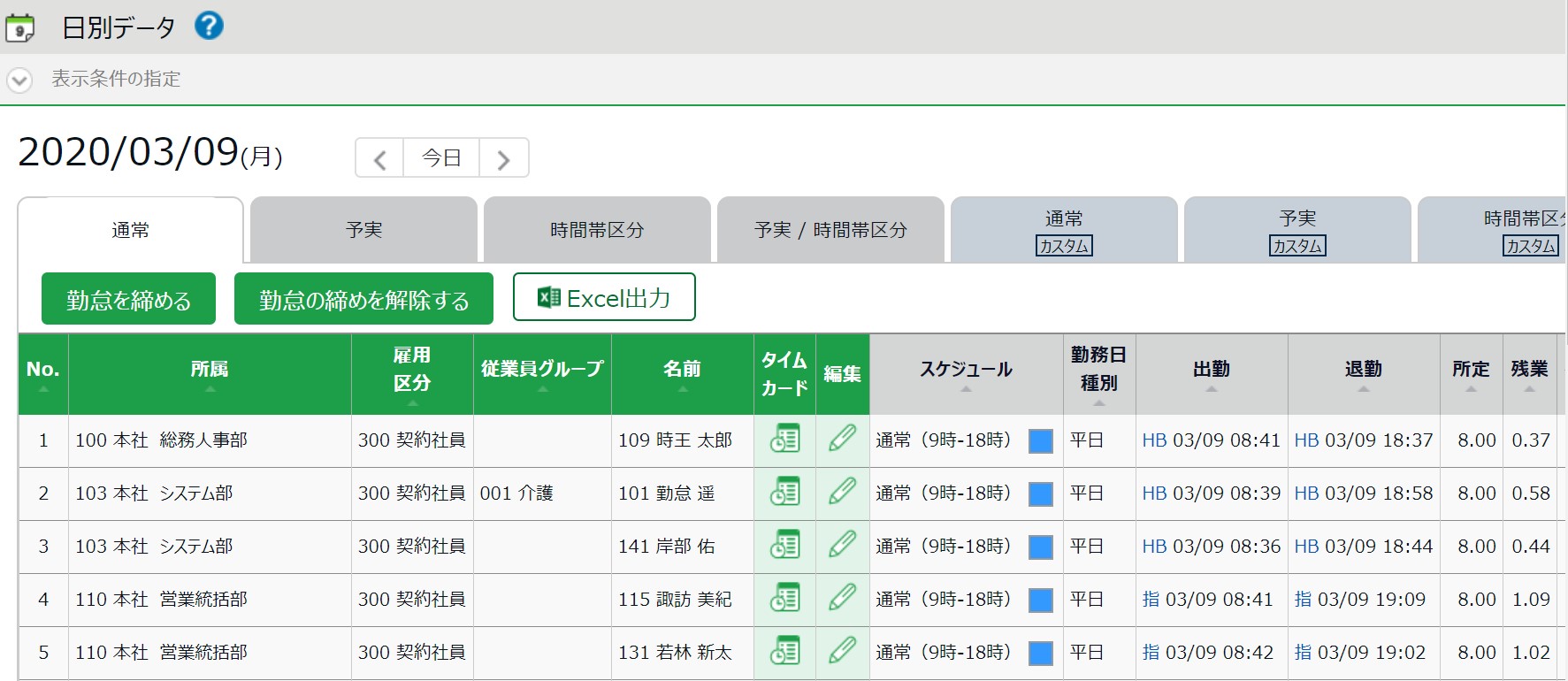Viewport: 1568px width, 681px height.
Task: Switch to the 時間帯区分 tab
Action: click(x=597, y=230)
